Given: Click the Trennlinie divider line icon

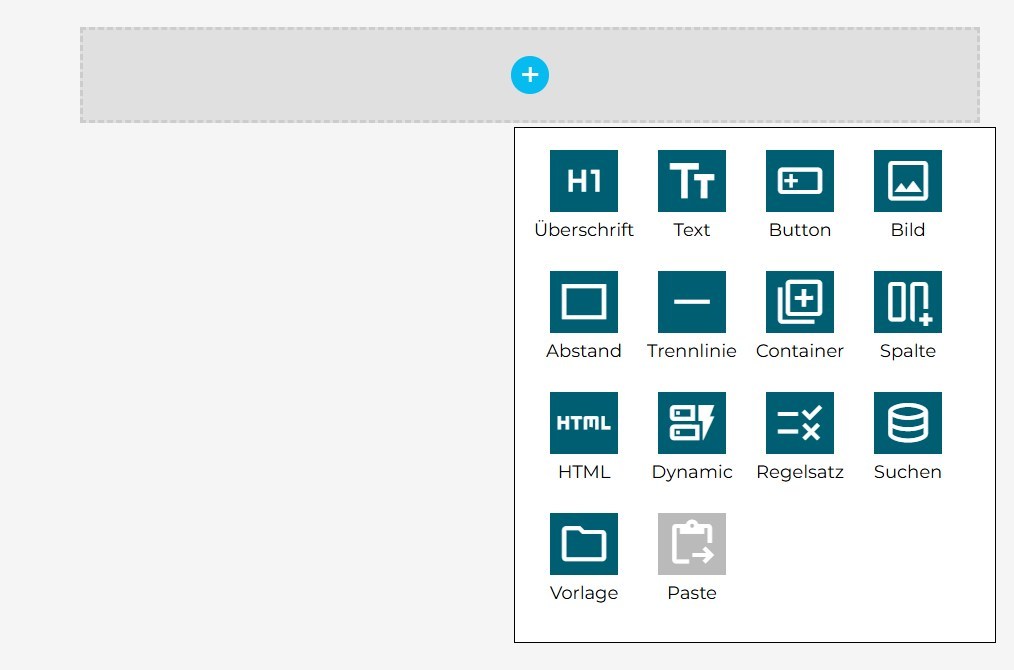Looking at the screenshot, I should (692, 302).
